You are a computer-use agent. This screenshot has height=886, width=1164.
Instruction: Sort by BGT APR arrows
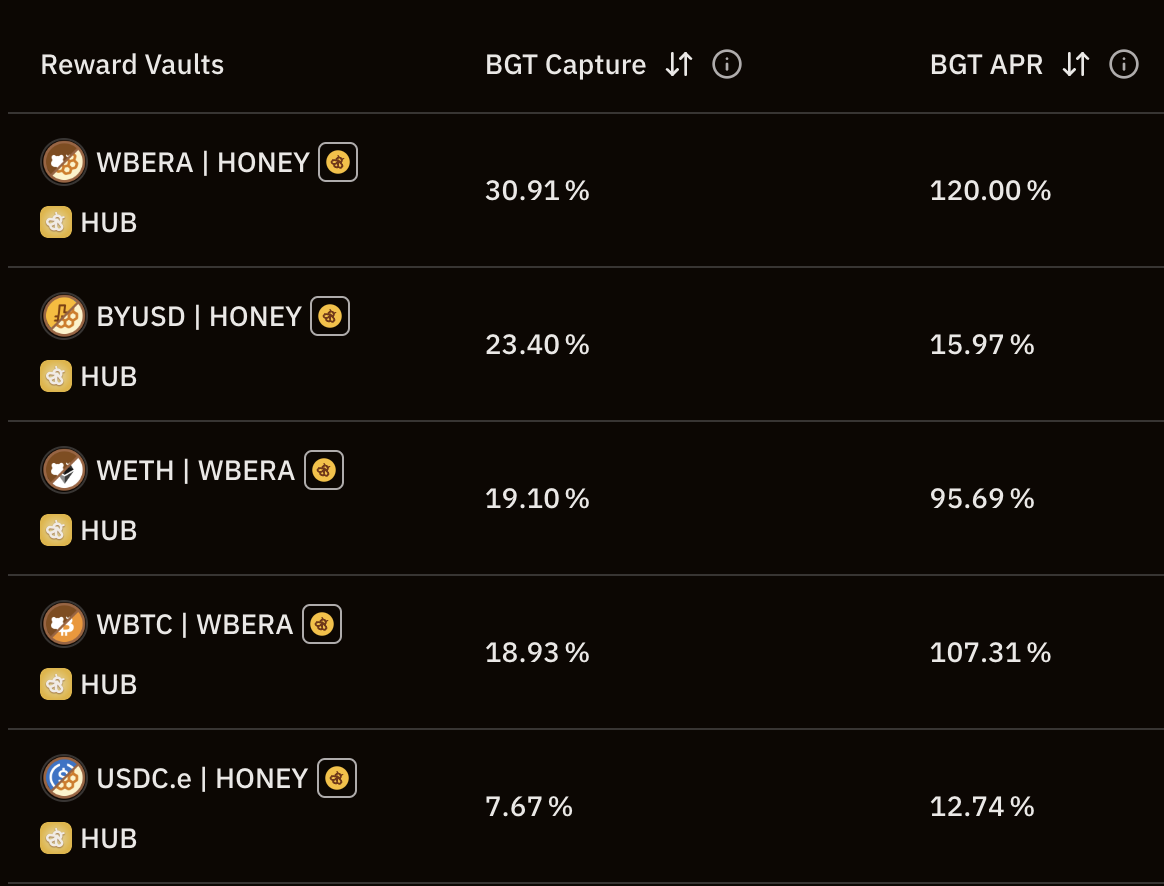point(1076,65)
